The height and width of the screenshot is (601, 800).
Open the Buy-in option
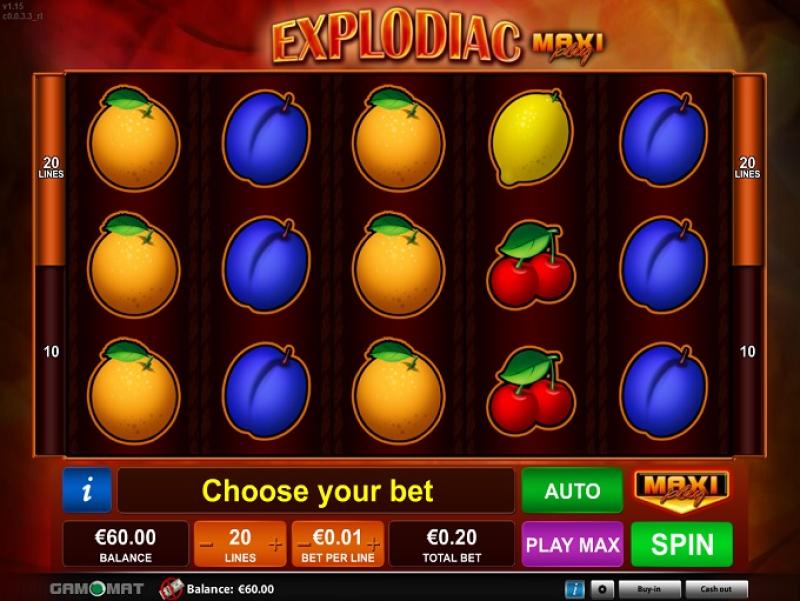coord(649,589)
